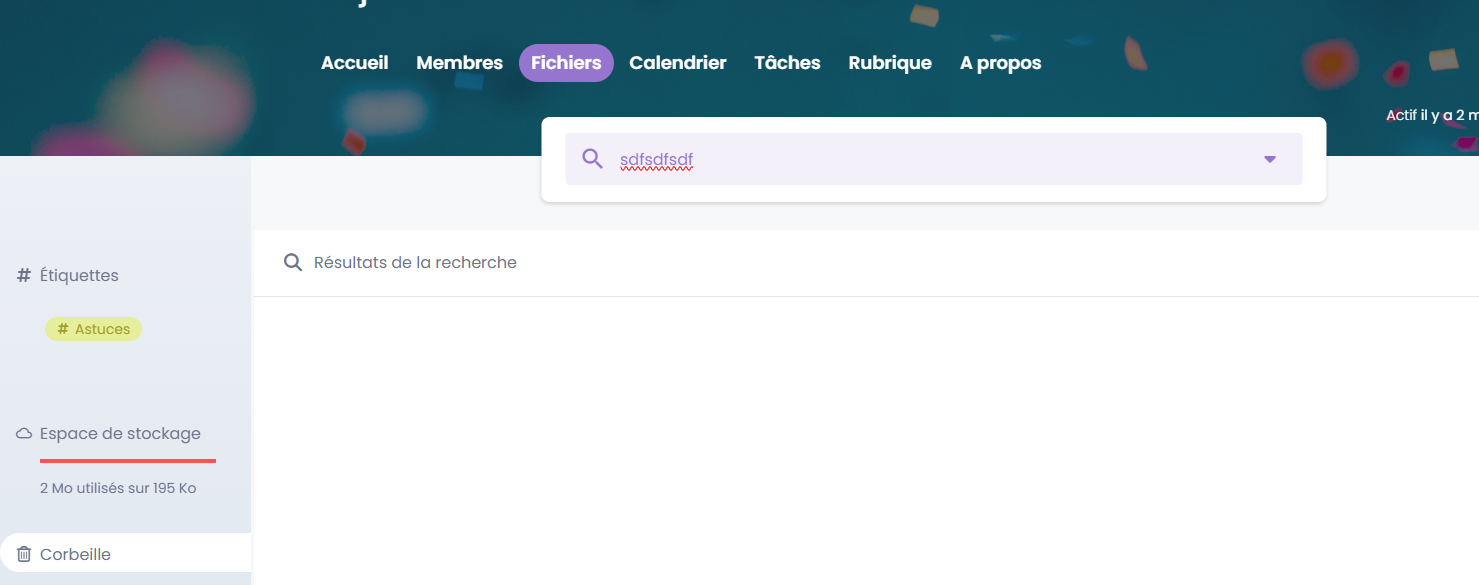The width and height of the screenshot is (1479, 585).
Task: Open the Tâches tab
Action: tap(787, 63)
